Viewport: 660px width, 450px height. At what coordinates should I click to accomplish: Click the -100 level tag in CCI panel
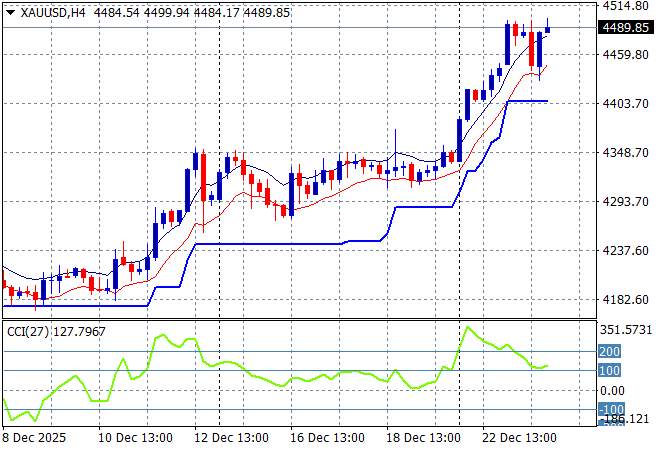pyautogui.click(x=611, y=410)
